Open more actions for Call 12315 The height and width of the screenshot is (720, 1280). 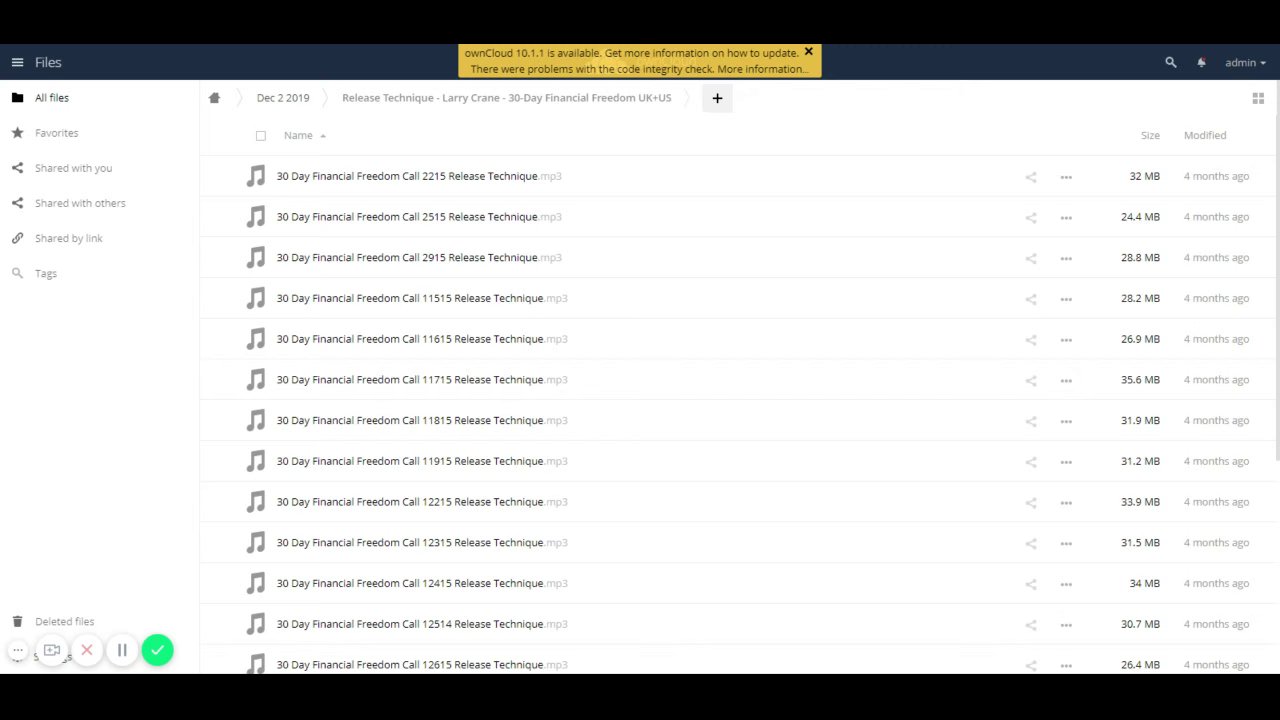(x=1066, y=543)
